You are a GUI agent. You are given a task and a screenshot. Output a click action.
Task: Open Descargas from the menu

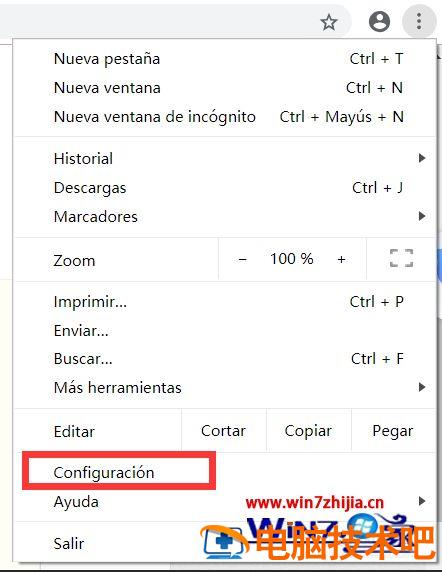click(225, 188)
